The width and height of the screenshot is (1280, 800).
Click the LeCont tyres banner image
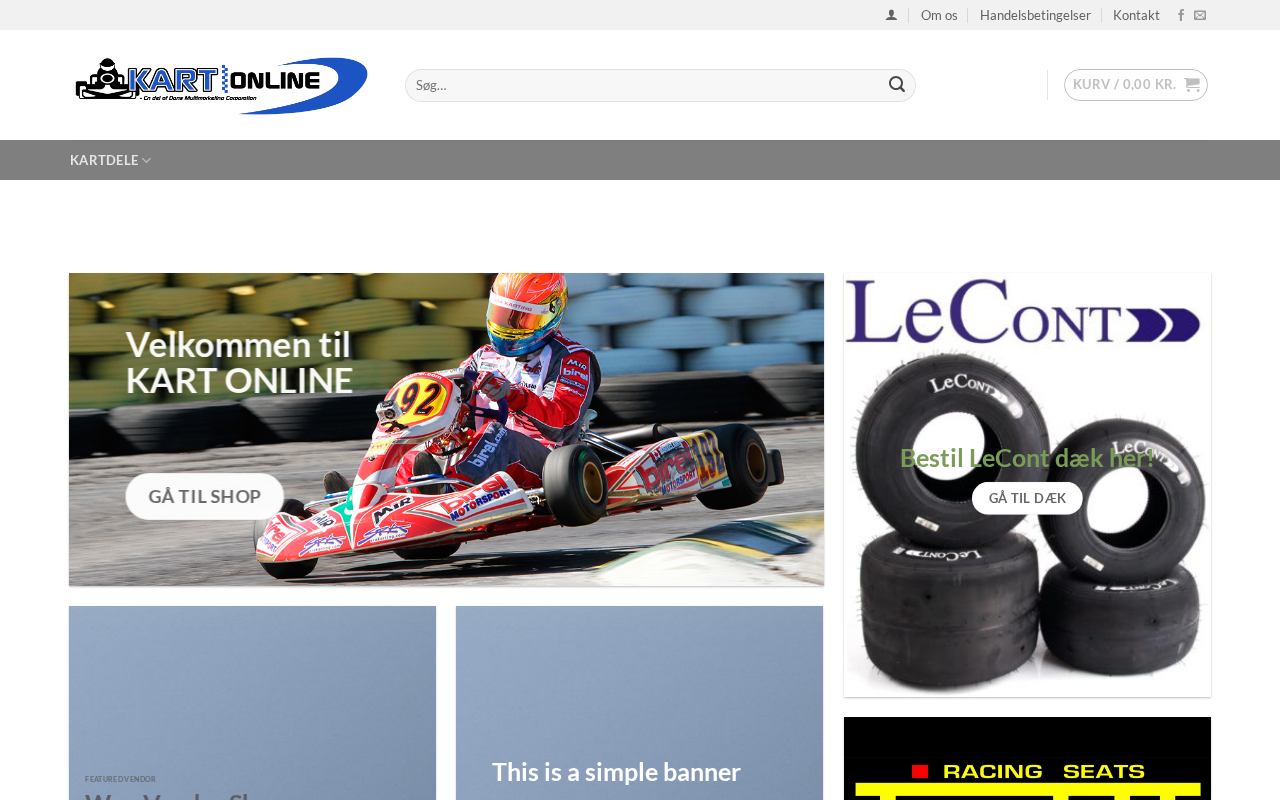(x=1027, y=485)
